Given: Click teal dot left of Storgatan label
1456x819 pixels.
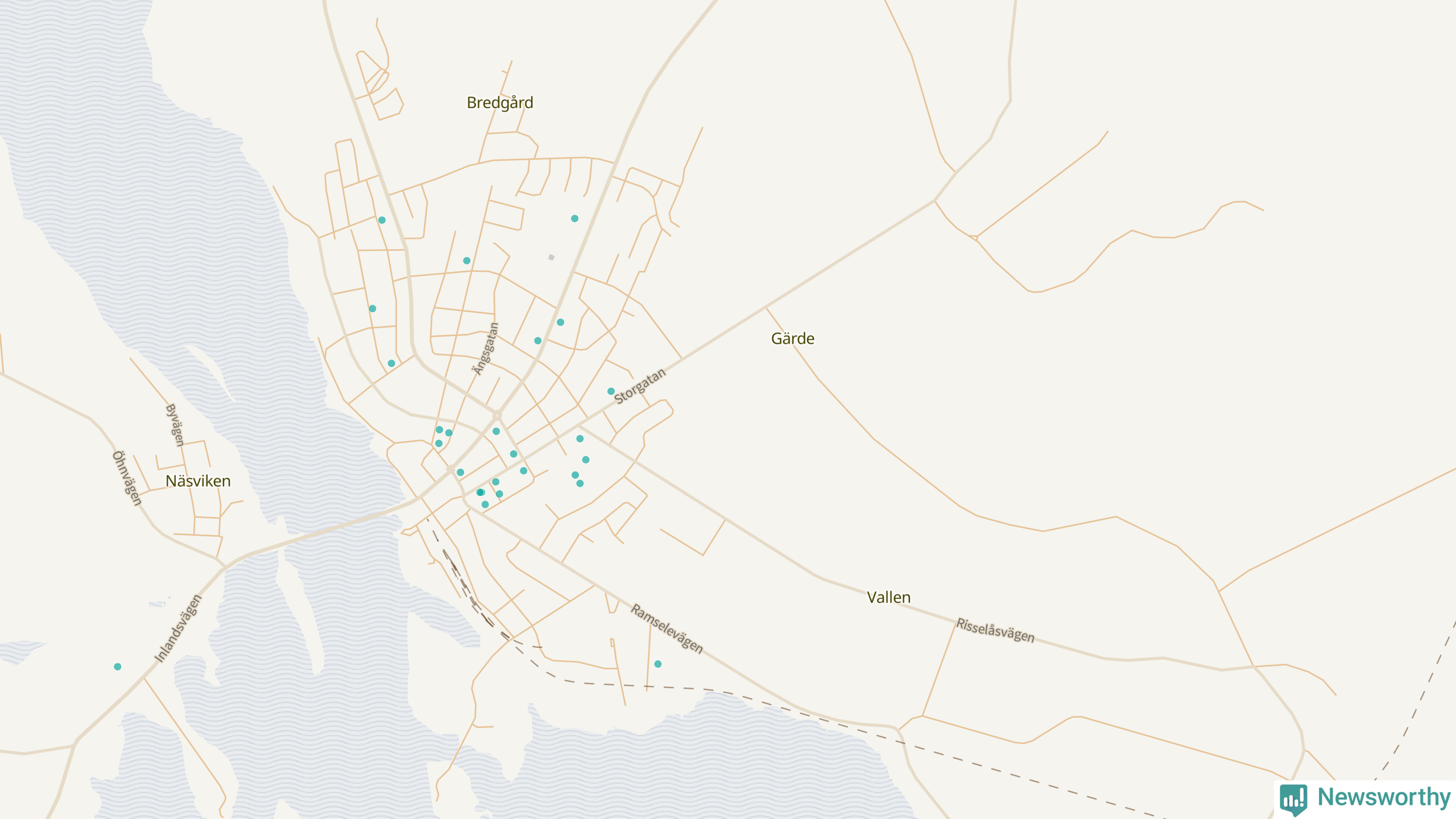Looking at the screenshot, I should click(x=611, y=391).
